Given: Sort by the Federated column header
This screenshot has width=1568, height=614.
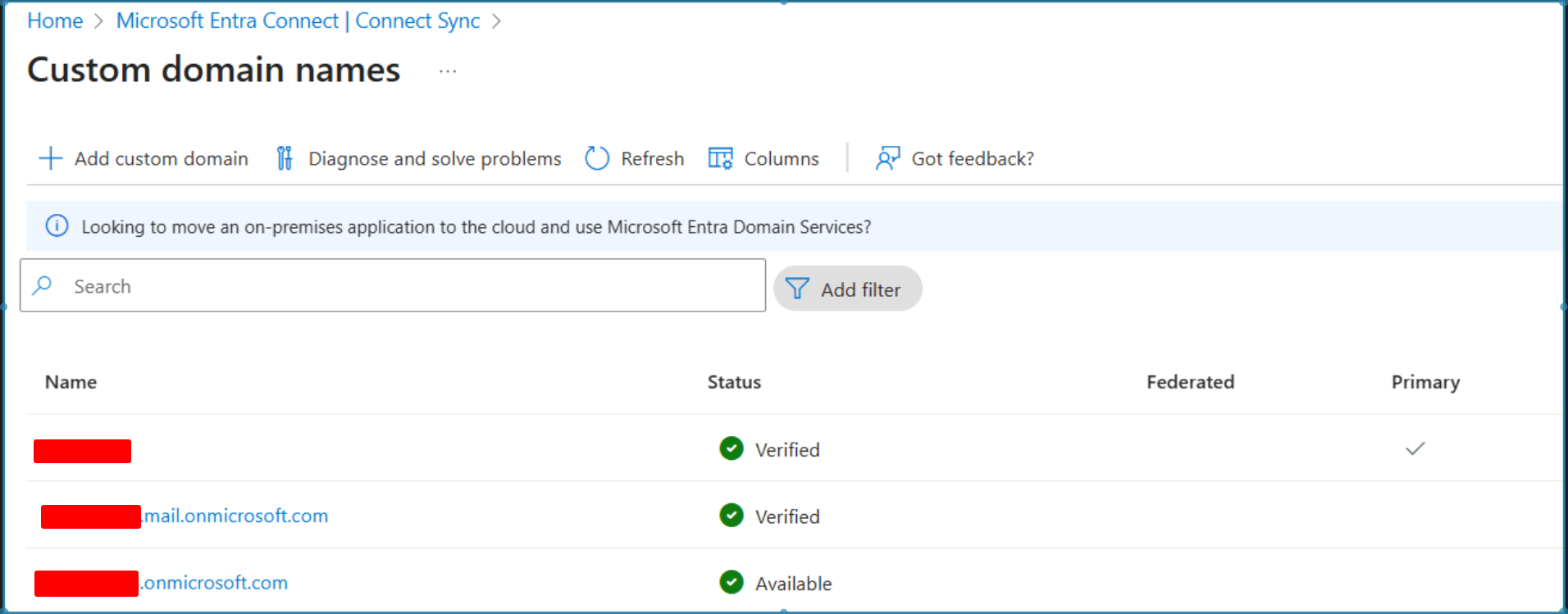Looking at the screenshot, I should tap(1190, 382).
